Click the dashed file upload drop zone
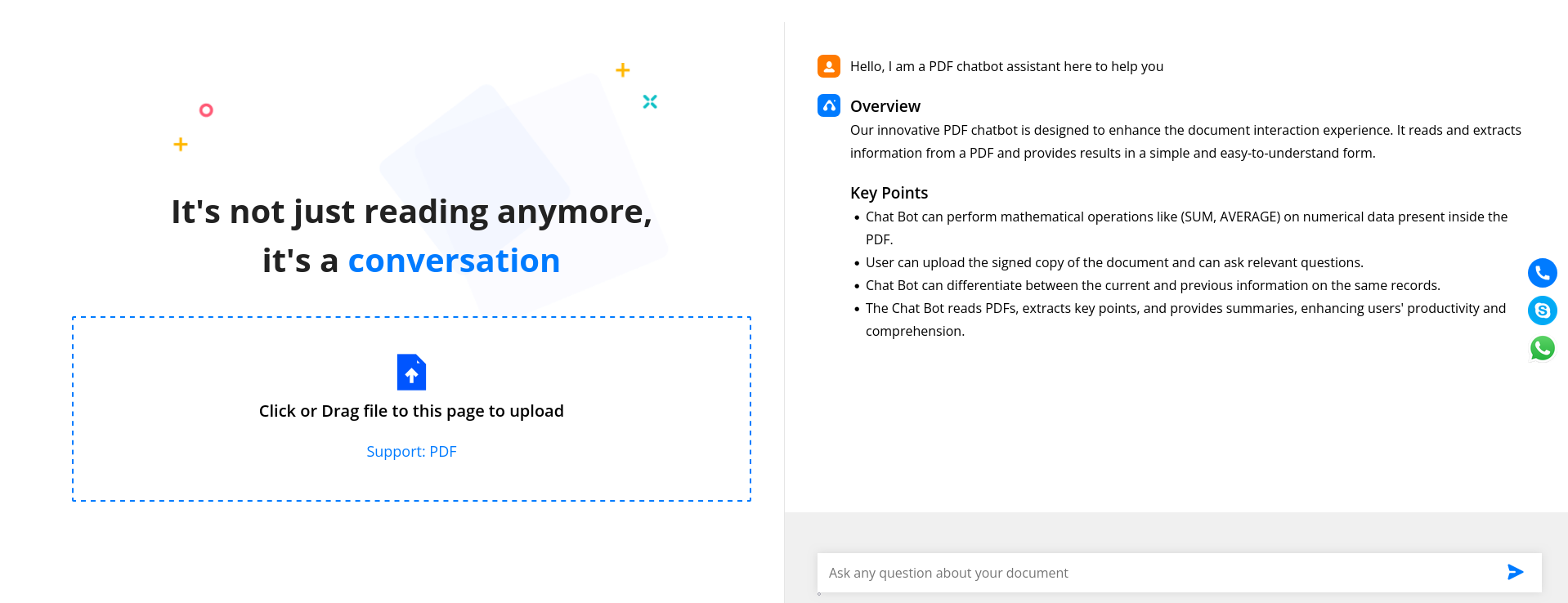 coord(411,409)
